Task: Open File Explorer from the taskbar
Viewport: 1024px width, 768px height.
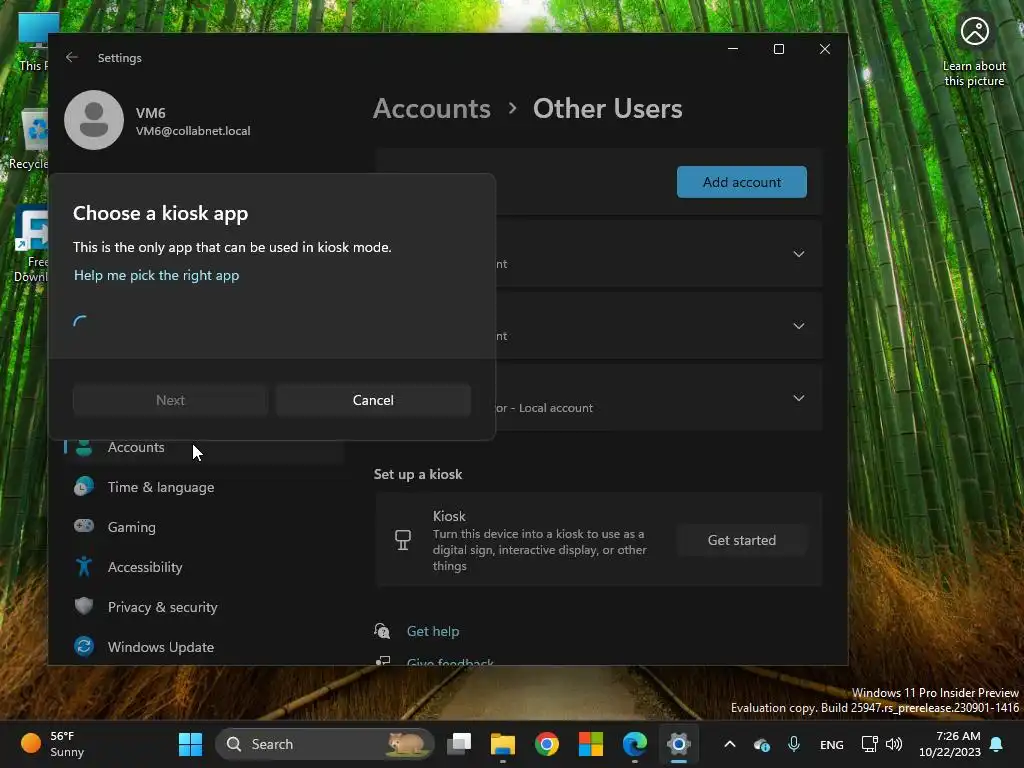Action: (x=503, y=744)
